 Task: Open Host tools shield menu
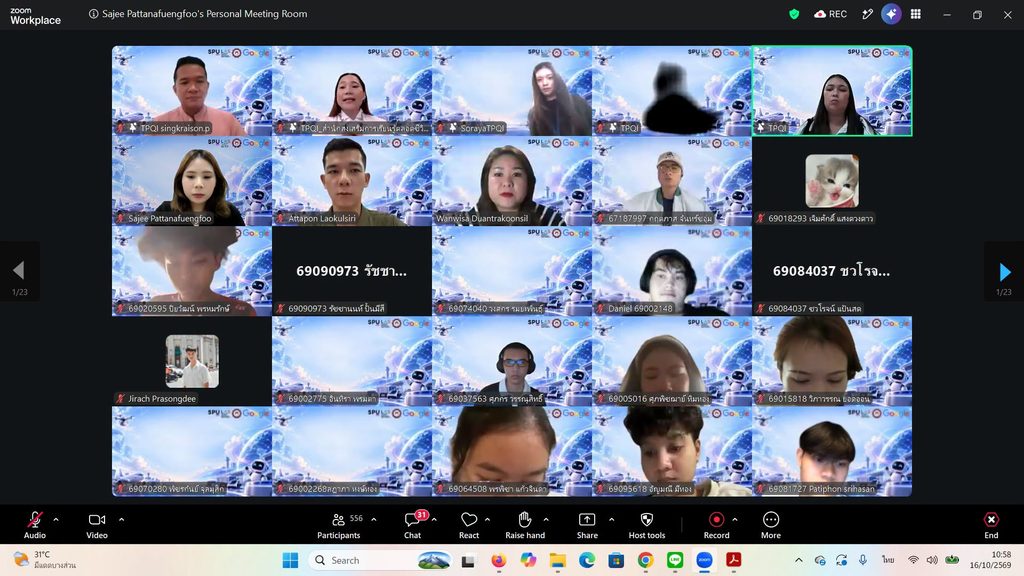pyautogui.click(x=647, y=525)
